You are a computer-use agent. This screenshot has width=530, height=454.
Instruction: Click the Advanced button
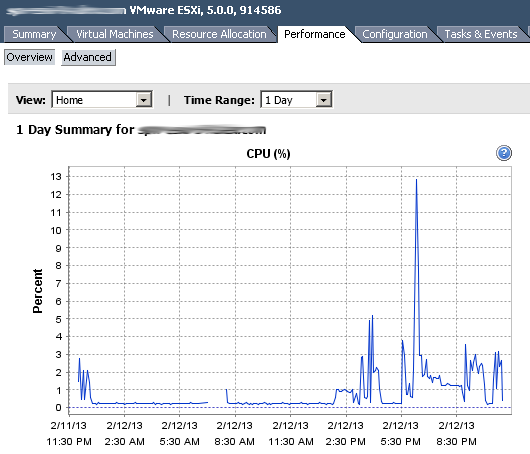pos(88,57)
